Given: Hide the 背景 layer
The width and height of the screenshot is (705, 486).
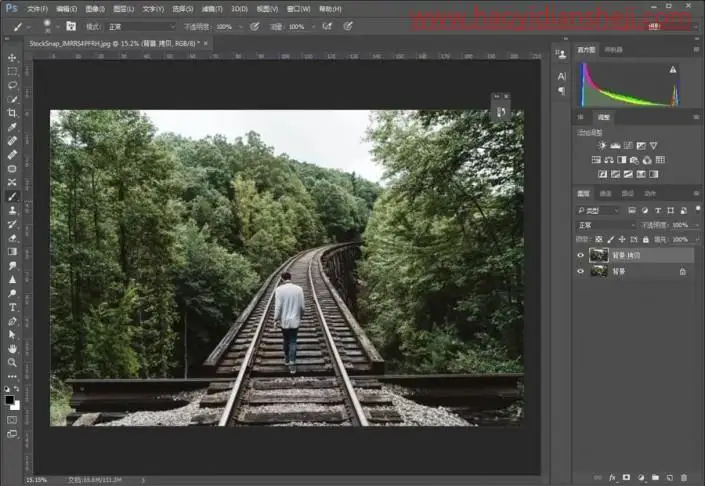Looking at the screenshot, I should (580, 271).
